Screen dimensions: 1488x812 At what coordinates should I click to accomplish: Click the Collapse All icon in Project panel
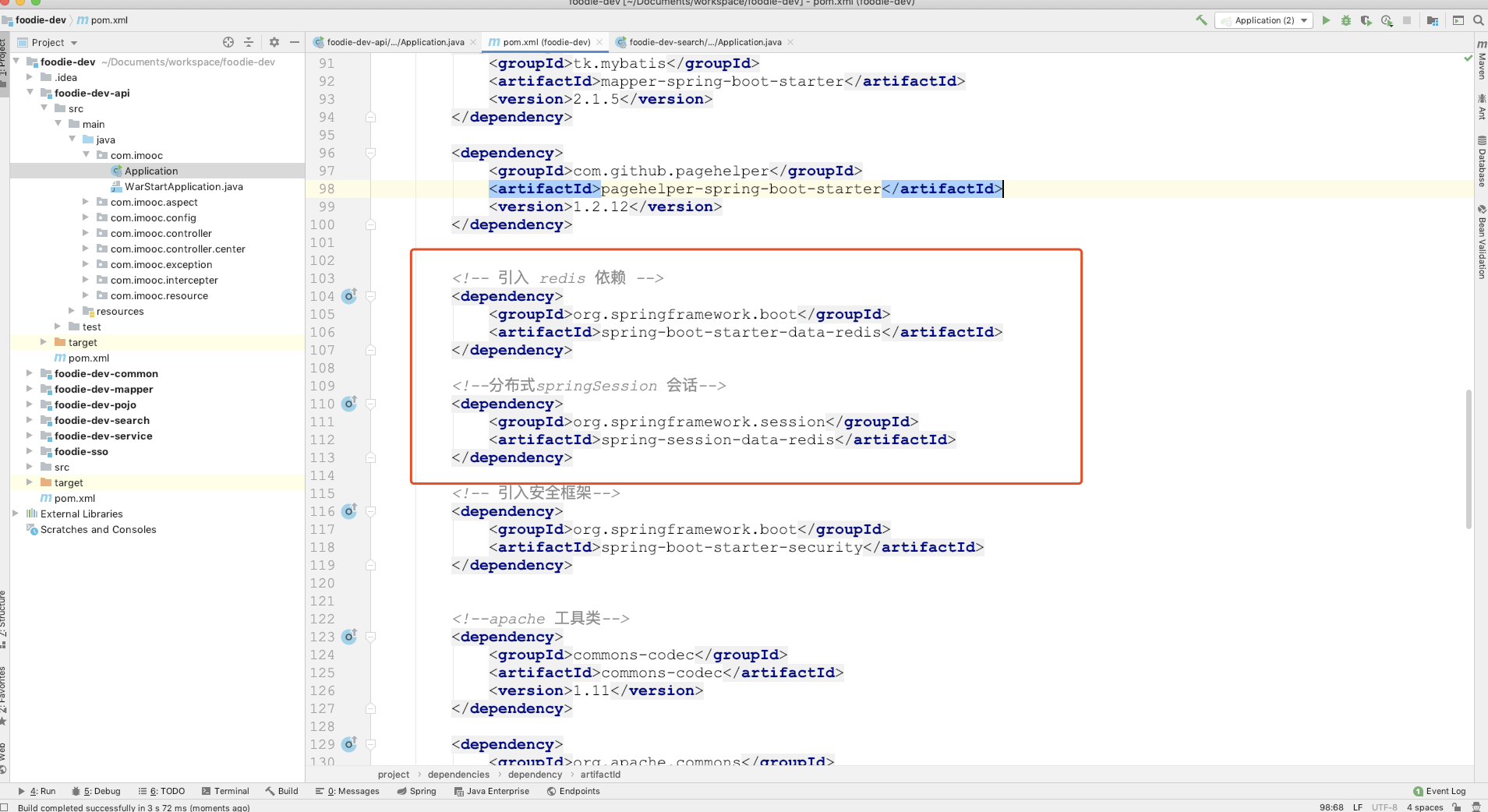[x=249, y=42]
